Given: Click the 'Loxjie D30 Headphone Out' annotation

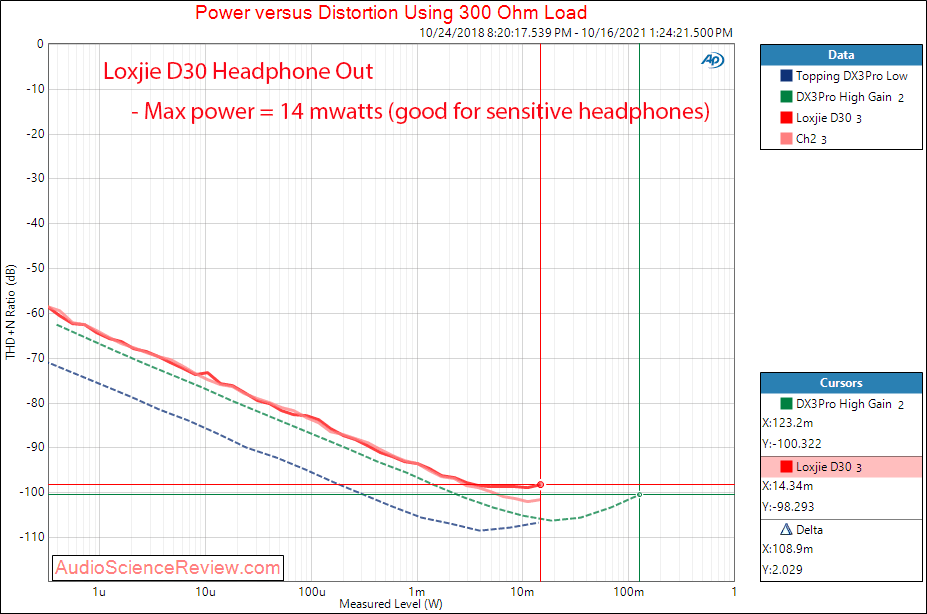Looking at the screenshot, I should [238, 72].
